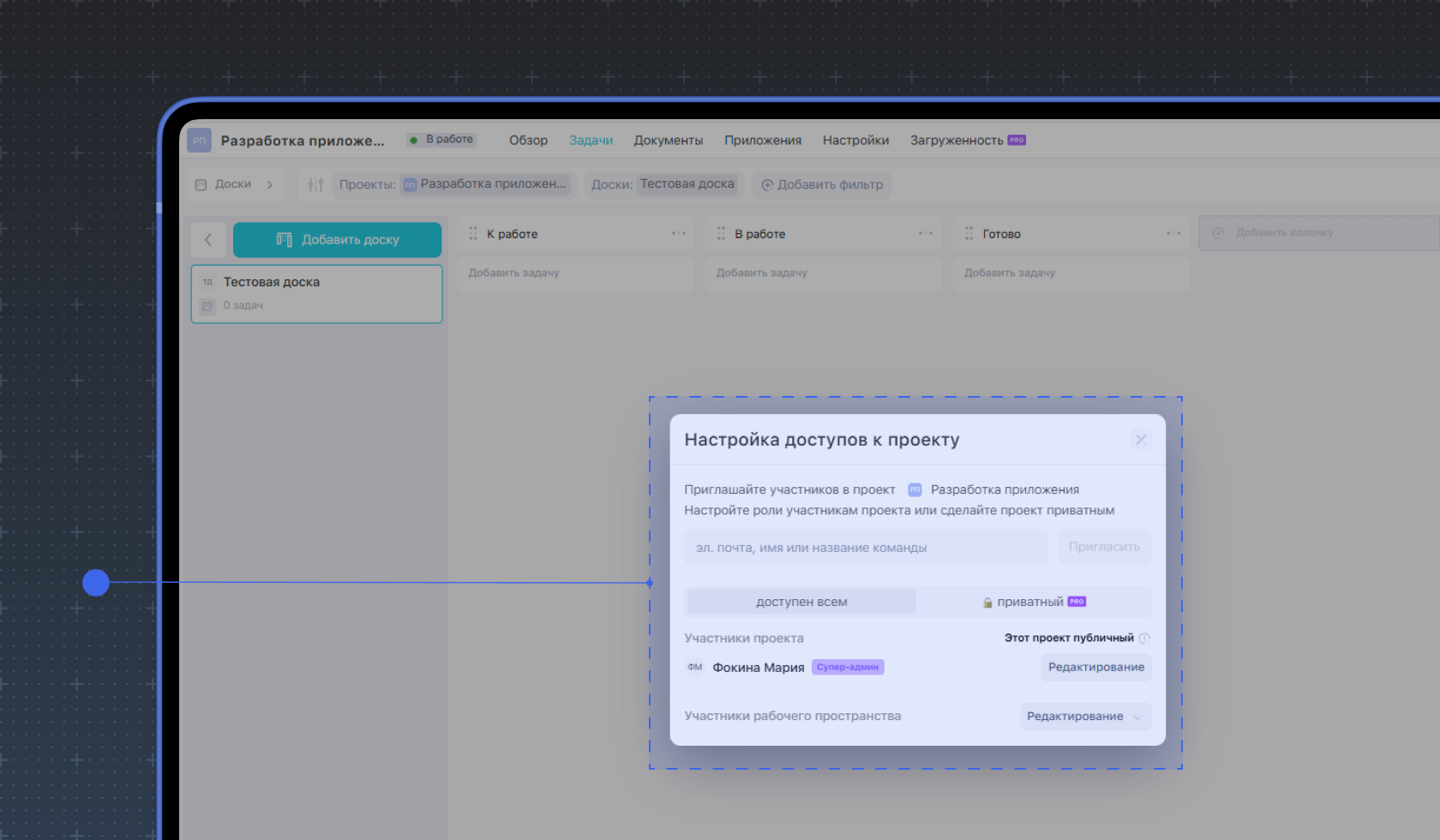This screenshot has height=840, width=1440.
Task: Select the 'доступен всем' access option
Action: click(800, 601)
